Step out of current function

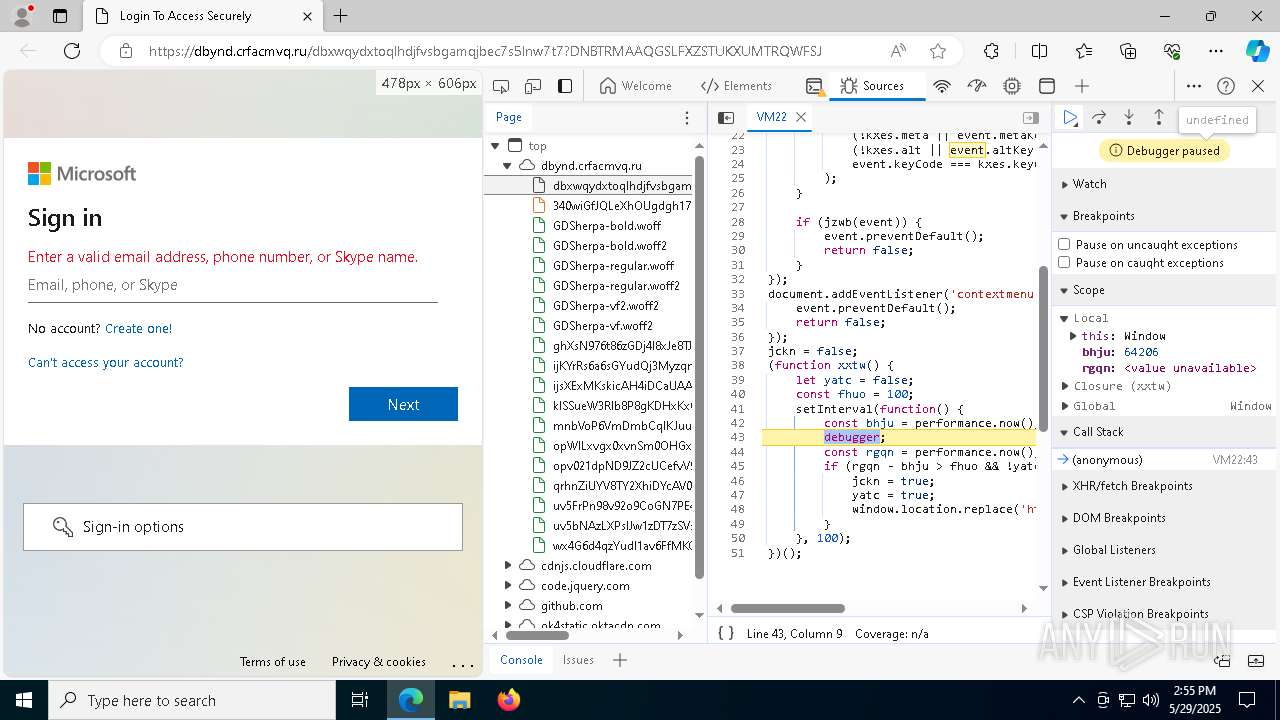pos(1159,118)
